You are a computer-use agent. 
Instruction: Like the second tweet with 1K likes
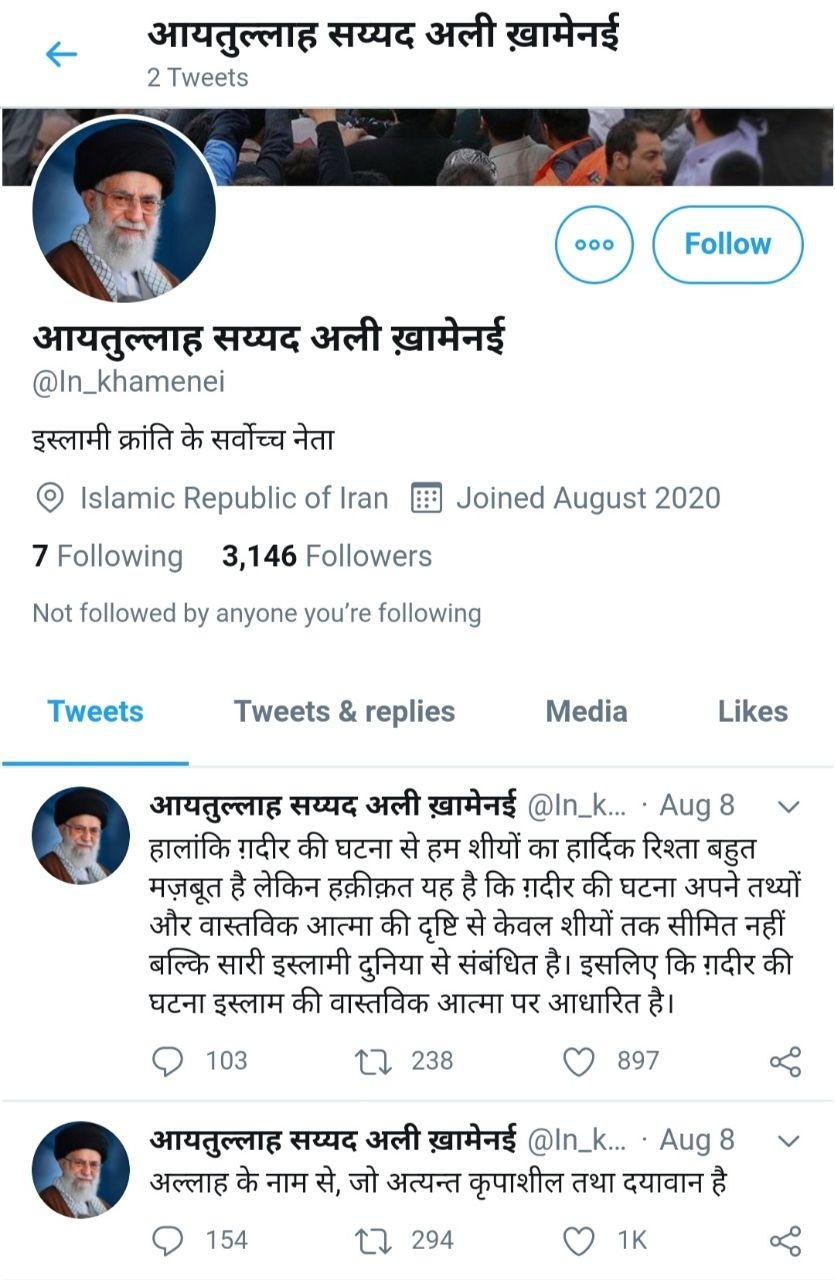click(x=580, y=1241)
